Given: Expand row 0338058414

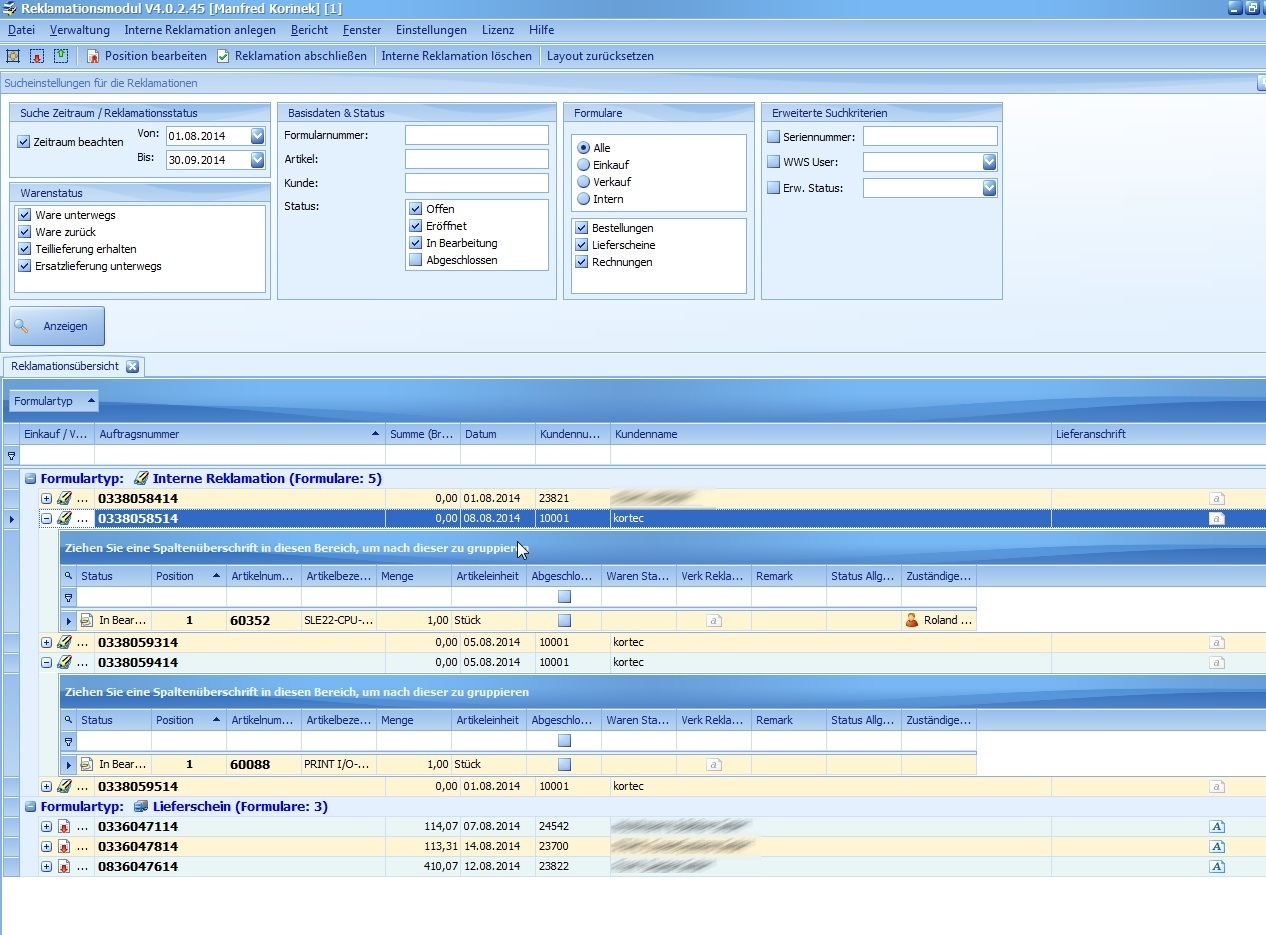Looking at the screenshot, I should click(46, 498).
